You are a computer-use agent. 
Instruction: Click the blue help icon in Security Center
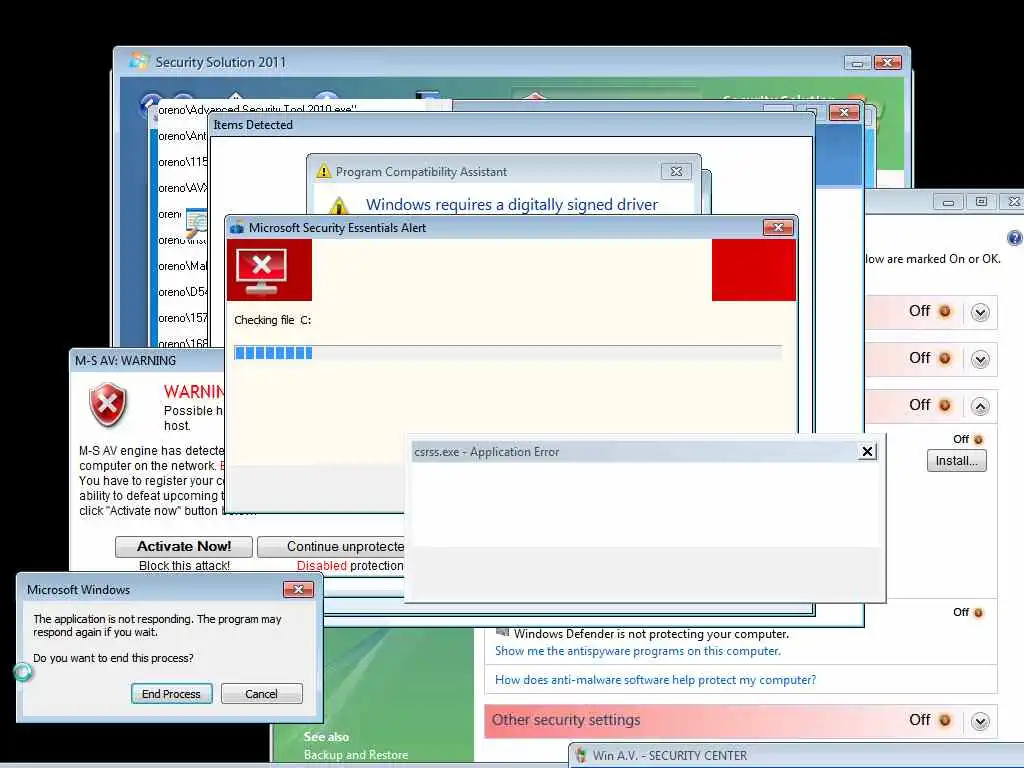click(x=1015, y=238)
